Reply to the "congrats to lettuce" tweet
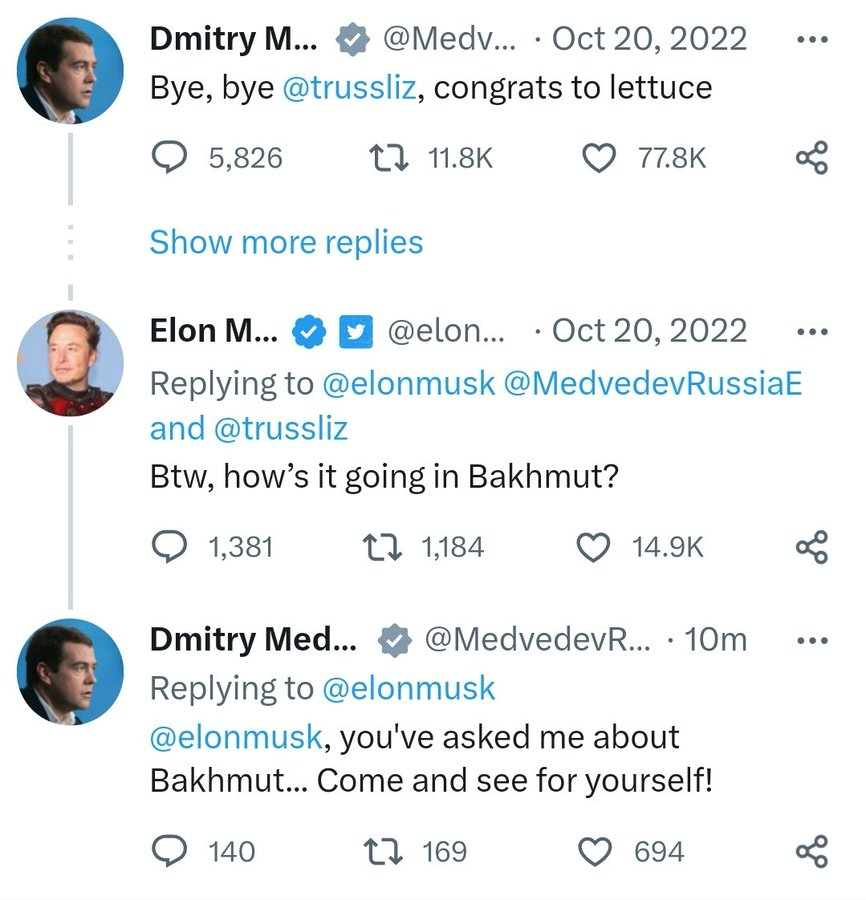The height and width of the screenshot is (900, 866). 170,157
